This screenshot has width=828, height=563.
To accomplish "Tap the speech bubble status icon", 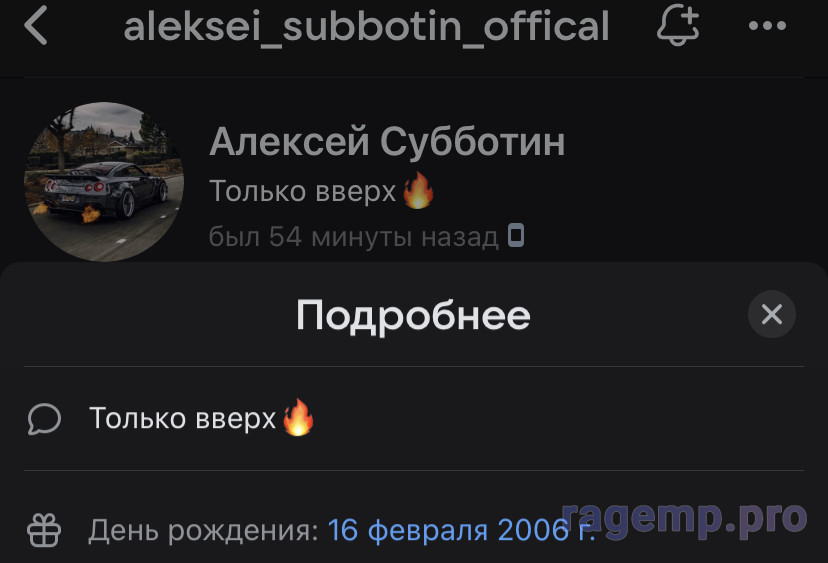I will 44,419.
